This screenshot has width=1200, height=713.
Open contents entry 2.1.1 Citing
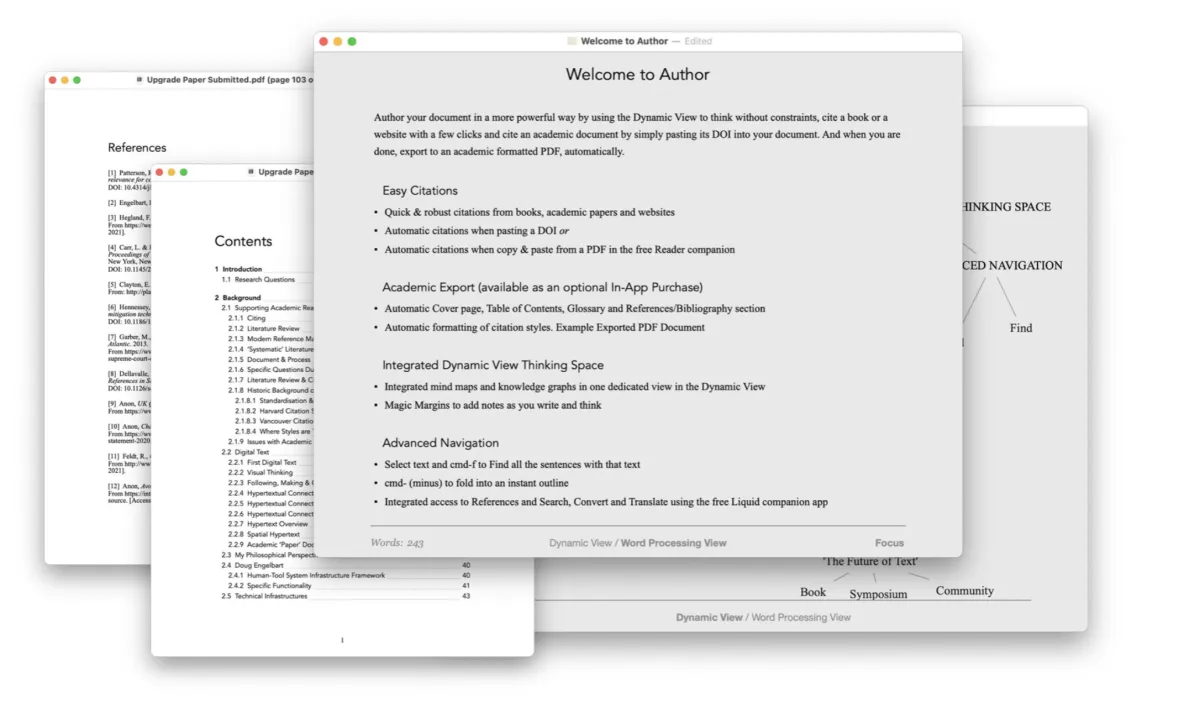coord(247,318)
